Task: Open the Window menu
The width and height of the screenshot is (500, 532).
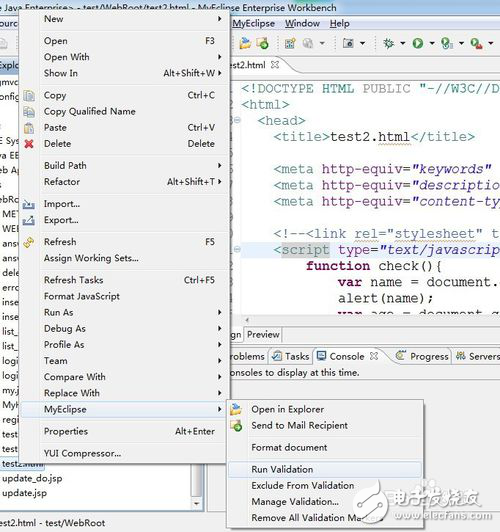Action: point(302,23)
